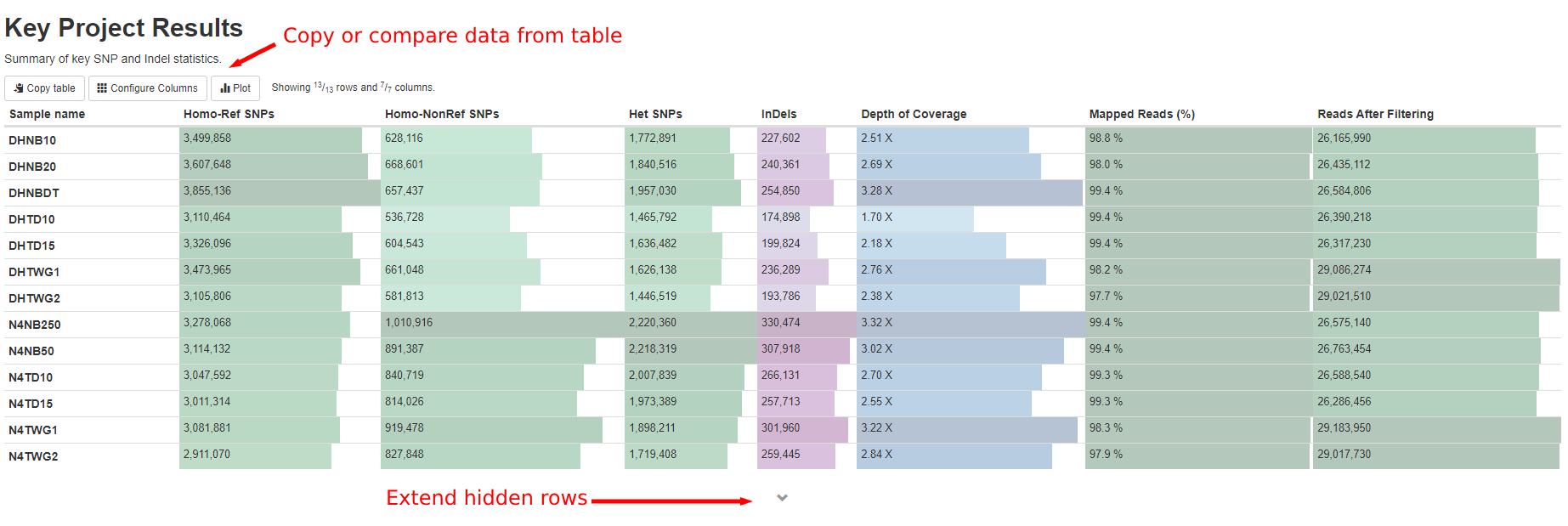
Task: Select sample name DHNBDT
Action: point(34,194)
